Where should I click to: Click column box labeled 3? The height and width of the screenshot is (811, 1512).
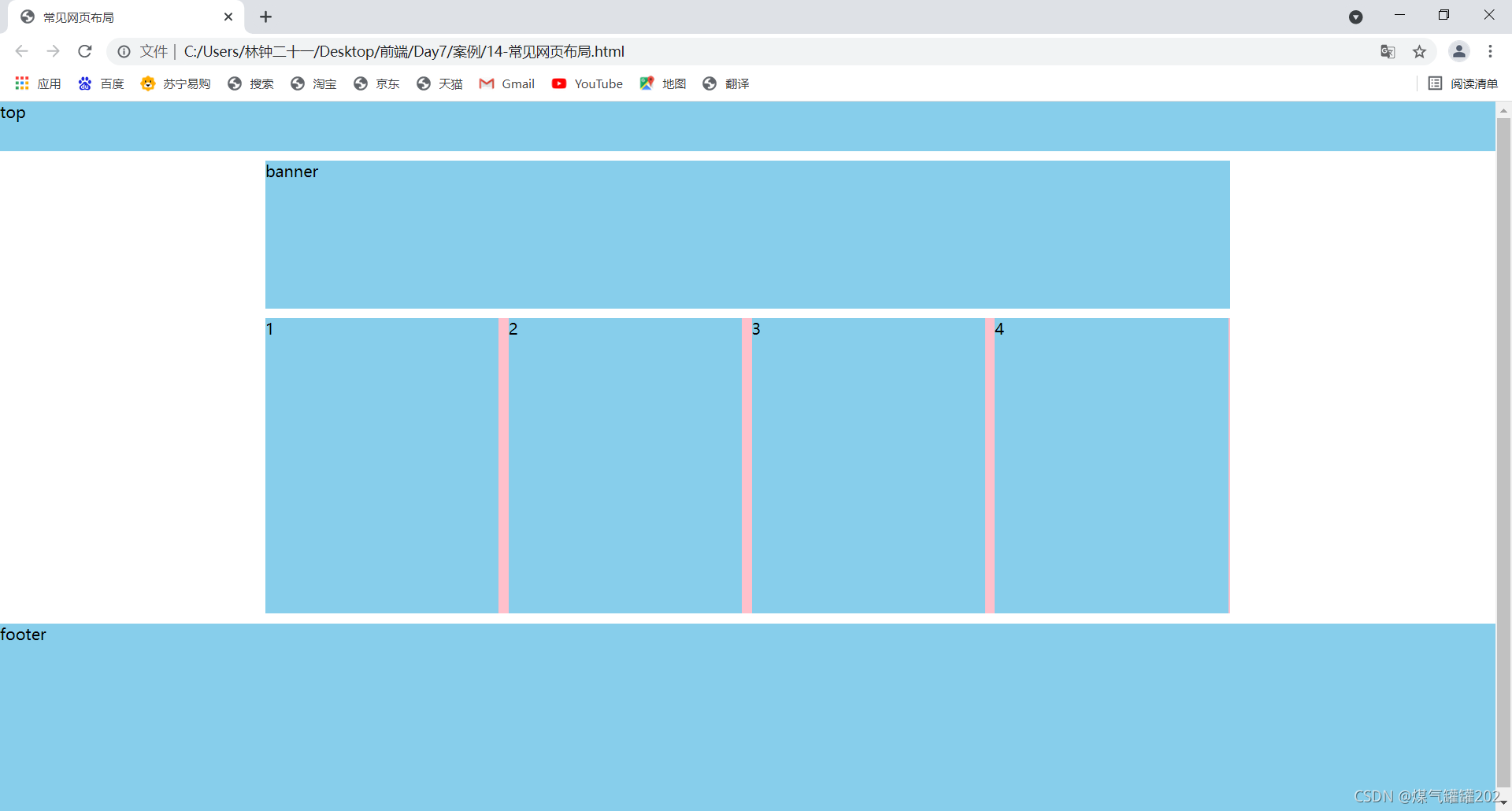869,465
